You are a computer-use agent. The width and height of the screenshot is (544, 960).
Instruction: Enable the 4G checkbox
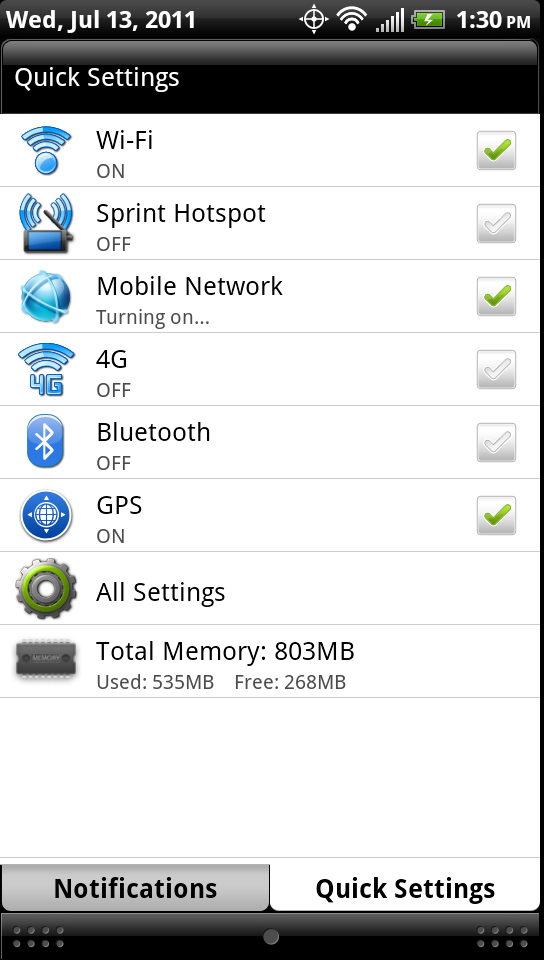(496, 369)
